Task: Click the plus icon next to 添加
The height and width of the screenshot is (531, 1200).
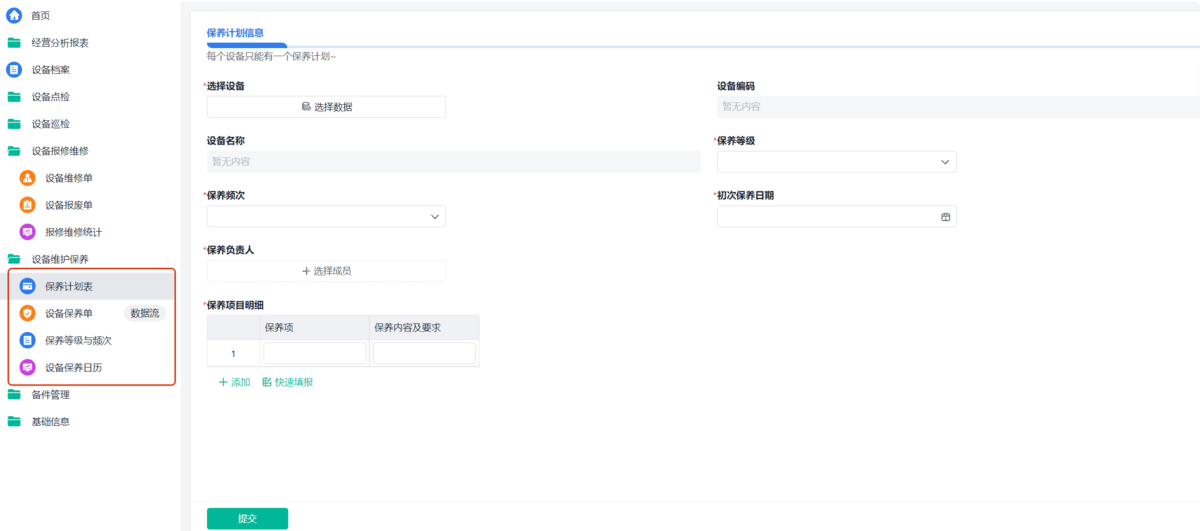Action: pyautogui.click(x=223, y=382)
